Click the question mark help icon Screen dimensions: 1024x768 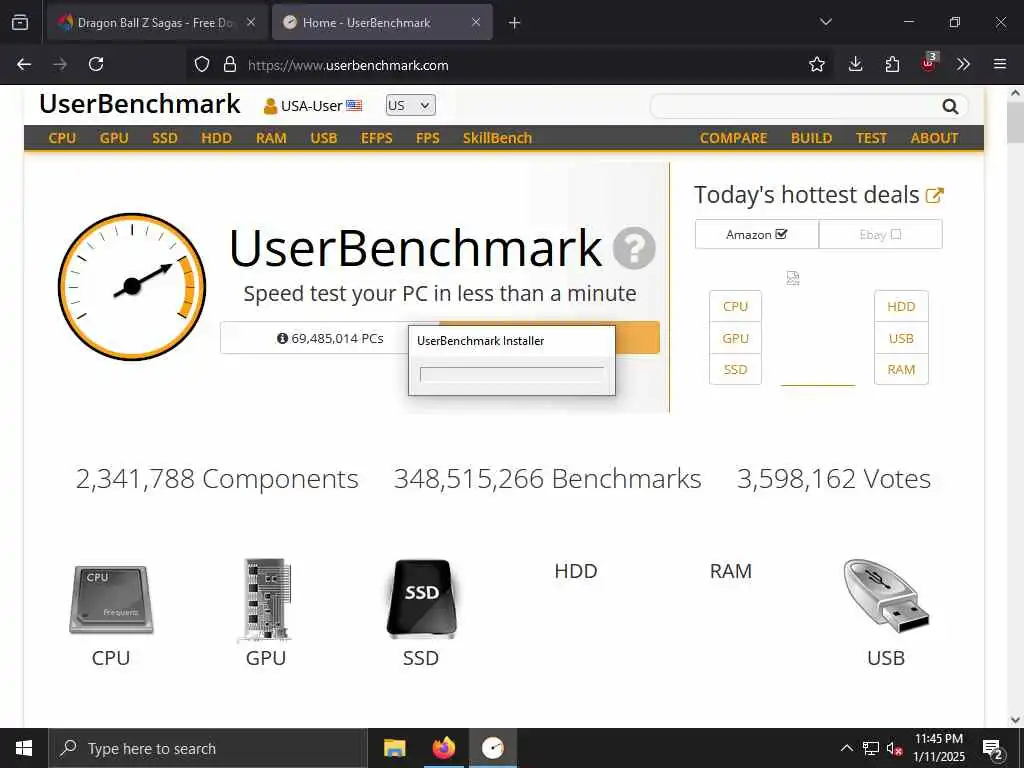tap(633, 248)
